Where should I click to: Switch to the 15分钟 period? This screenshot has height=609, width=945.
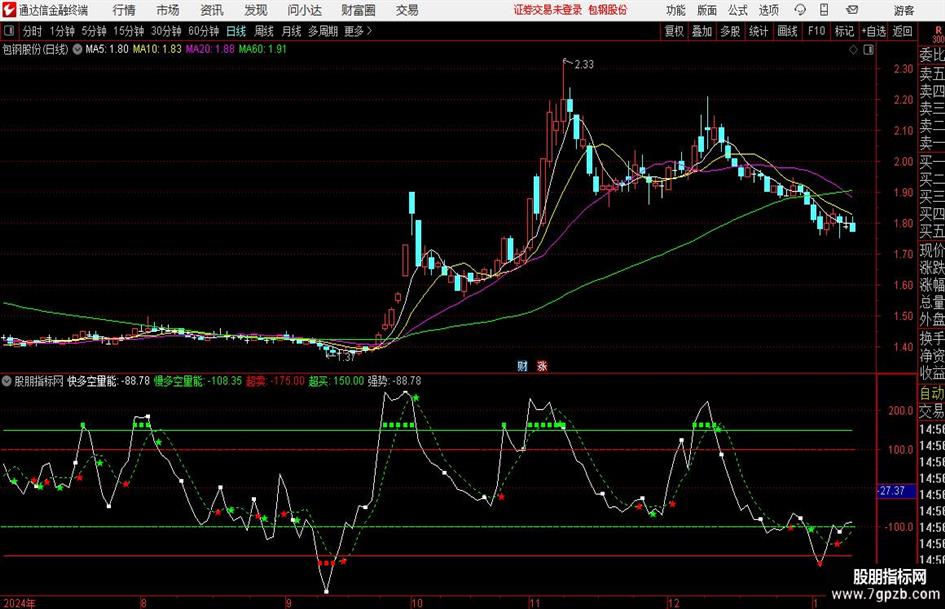tap(128, 31)
